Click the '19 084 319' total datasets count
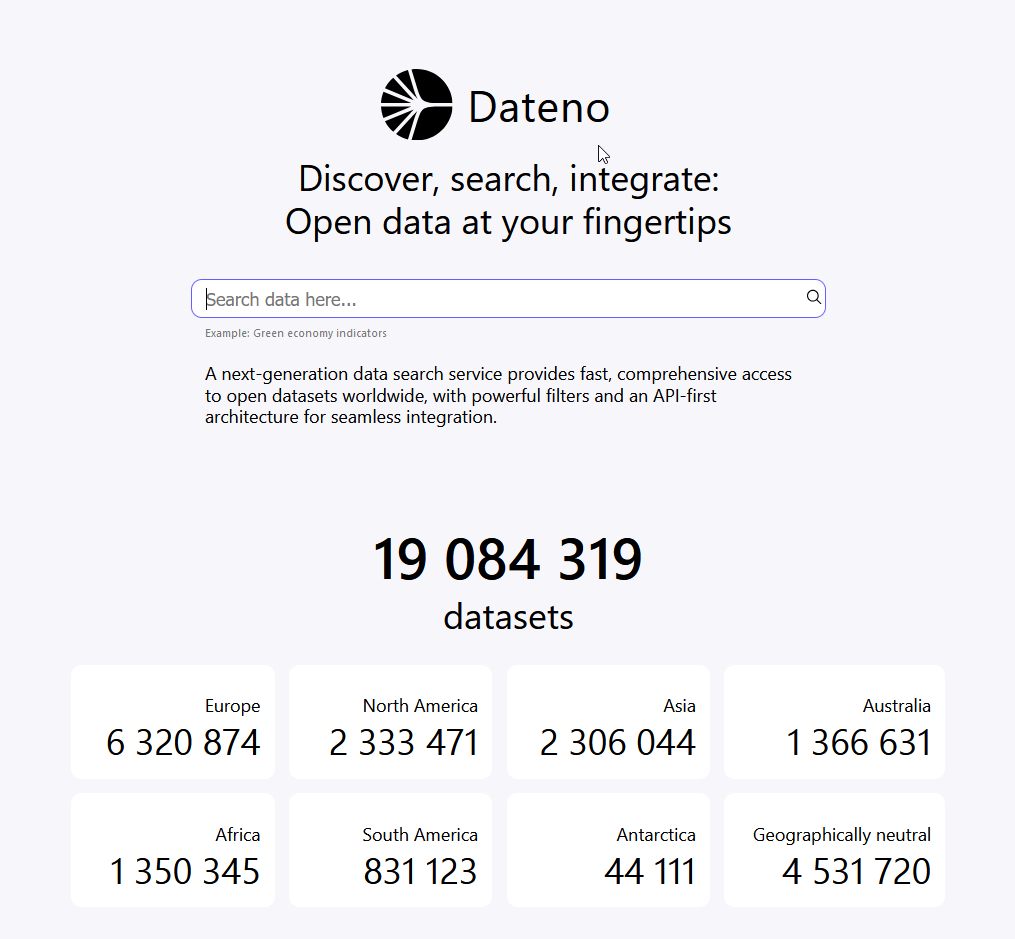 [x=508, y=558]
